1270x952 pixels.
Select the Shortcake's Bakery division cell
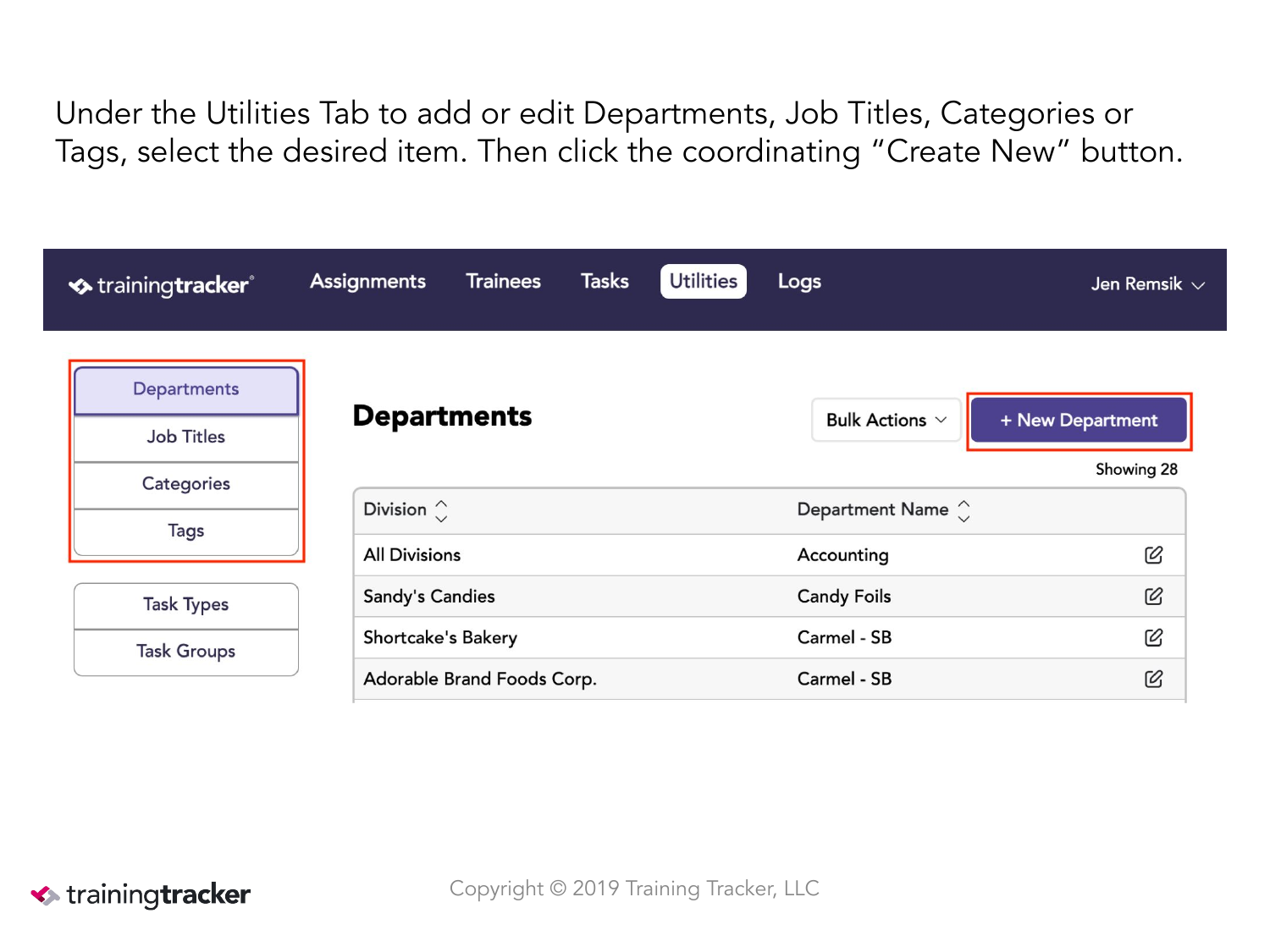[440, 638]
